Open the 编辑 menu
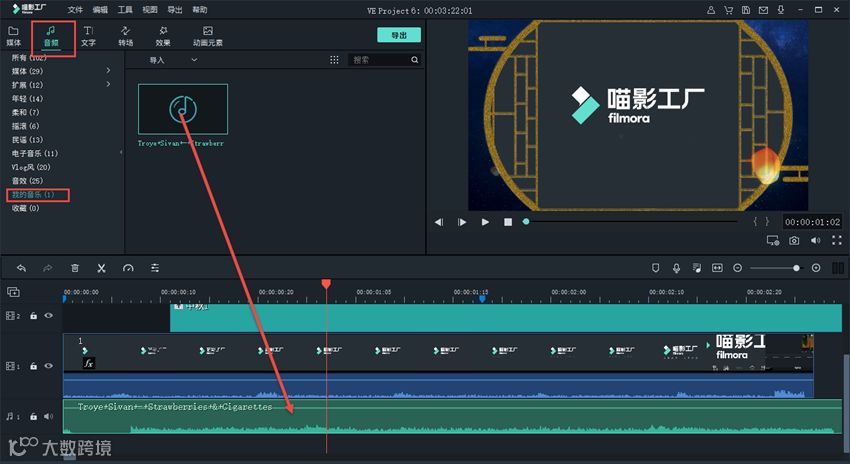This screenshot has width=850, height=464. (100, 10)
